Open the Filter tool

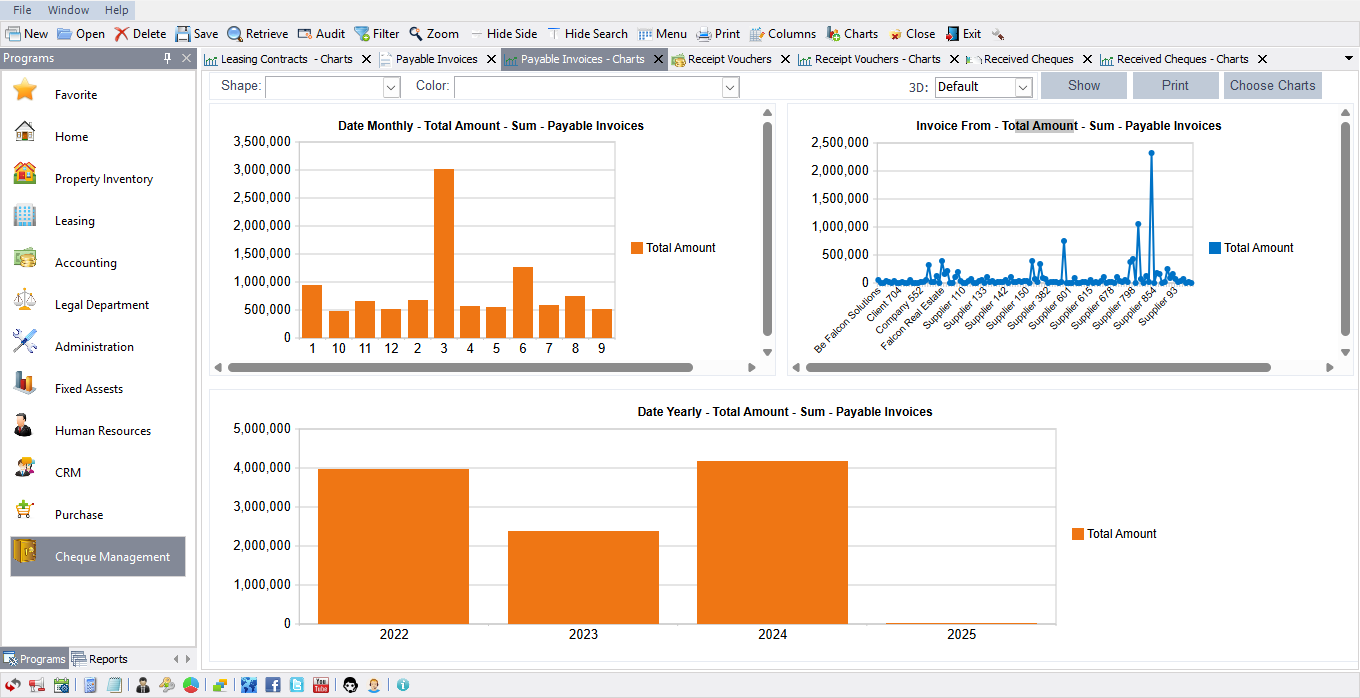[377, 33]
